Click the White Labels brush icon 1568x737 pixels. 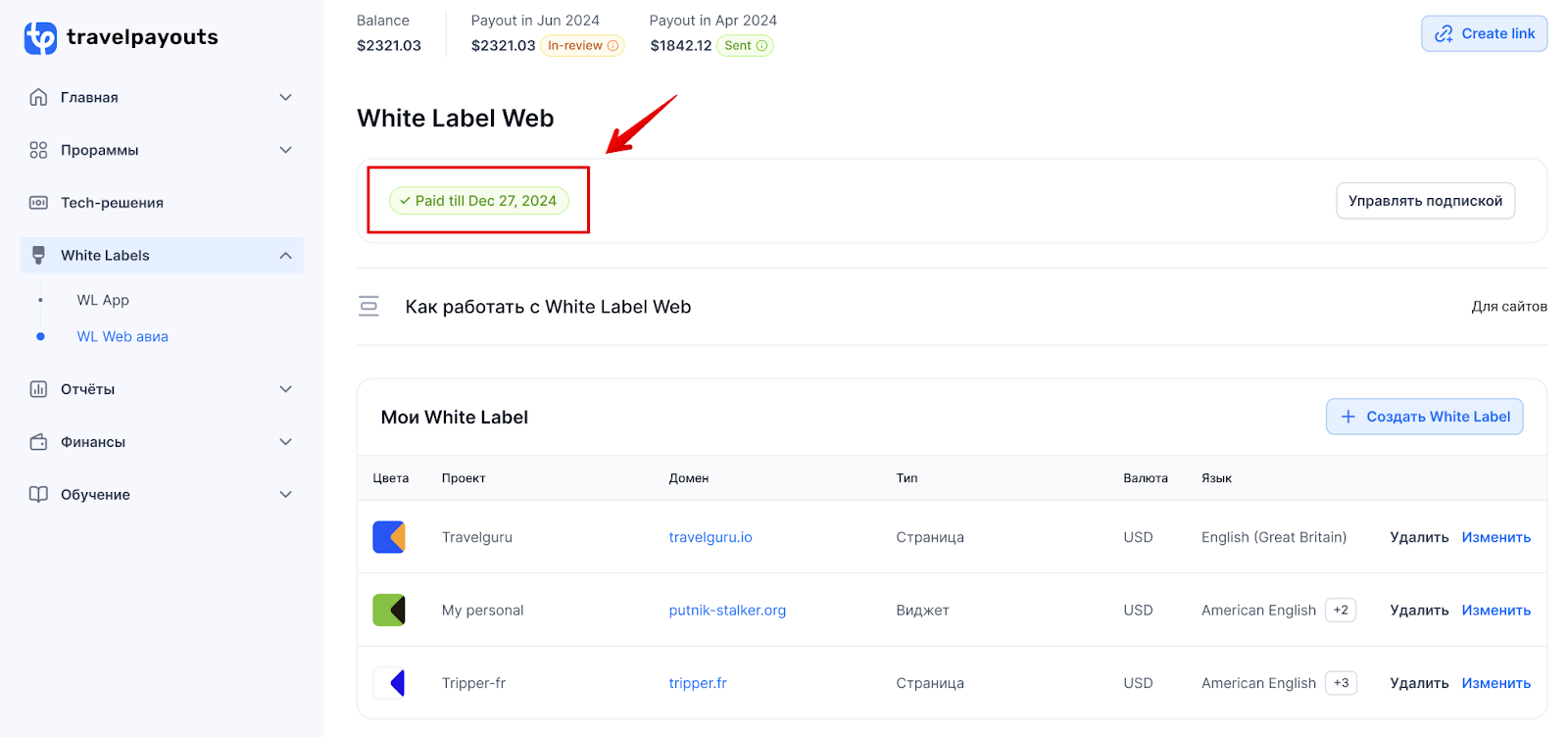(x=38, y=255)
